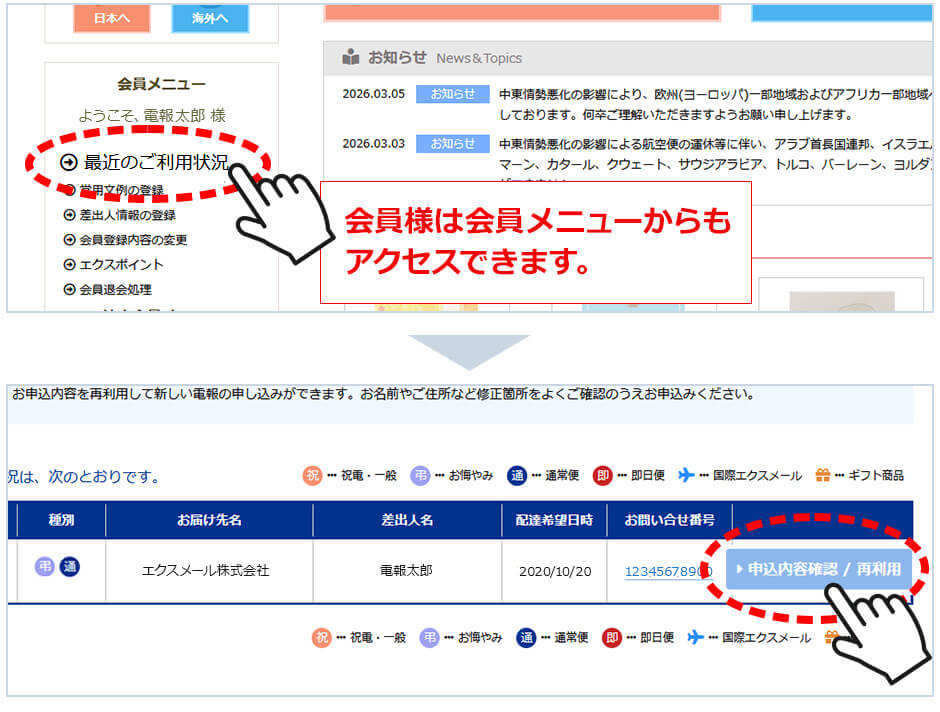The height and width of the screenshot is (712, 940).
Task: Click the 通 icon in the table row
Action: tap(69, 567)
